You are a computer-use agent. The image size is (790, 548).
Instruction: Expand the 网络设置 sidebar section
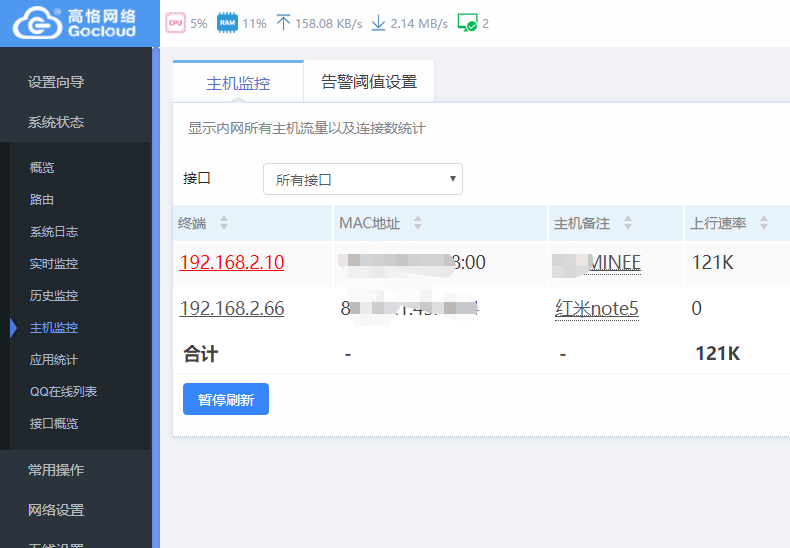[56, 510]
